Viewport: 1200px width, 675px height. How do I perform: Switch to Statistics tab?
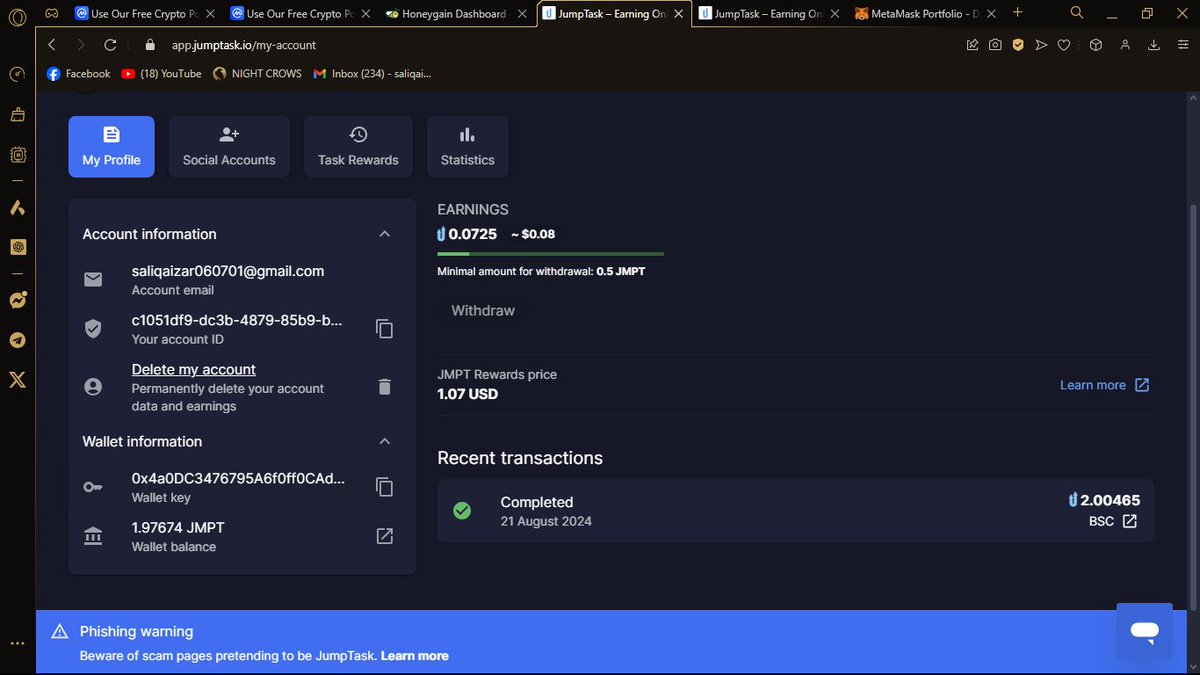point(467,147)
